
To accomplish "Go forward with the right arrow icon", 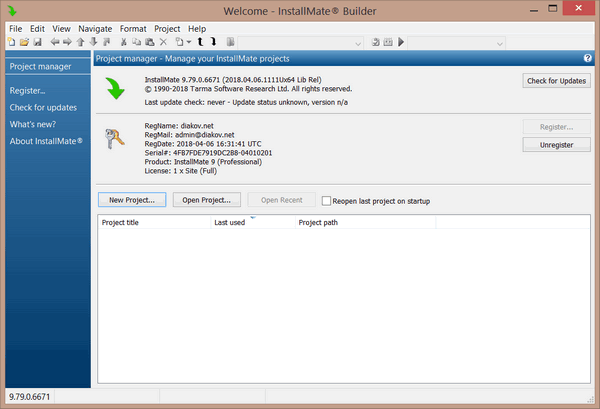I will (x=67, y=42).
